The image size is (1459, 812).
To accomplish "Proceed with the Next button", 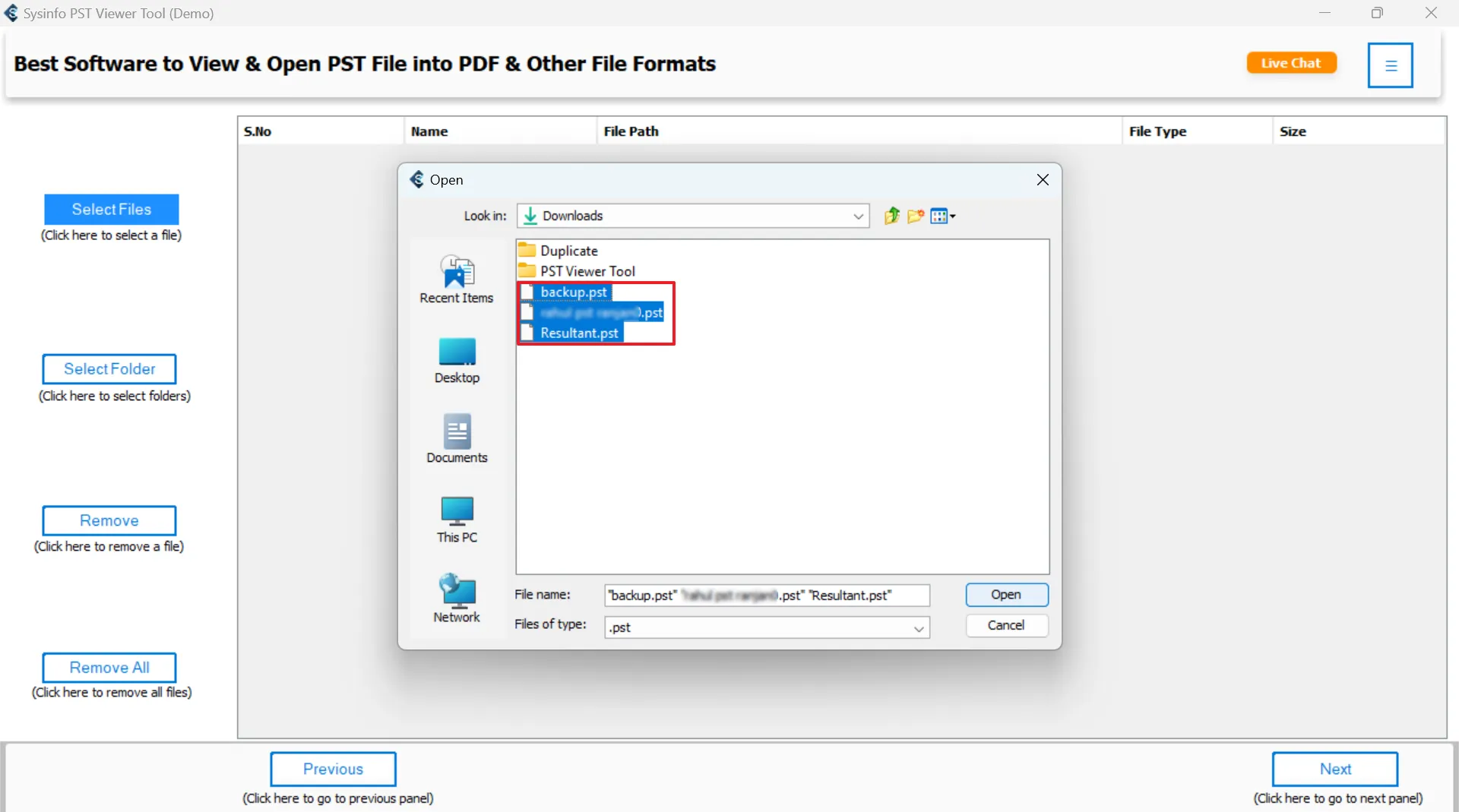I will click(x=1335, y=769).
